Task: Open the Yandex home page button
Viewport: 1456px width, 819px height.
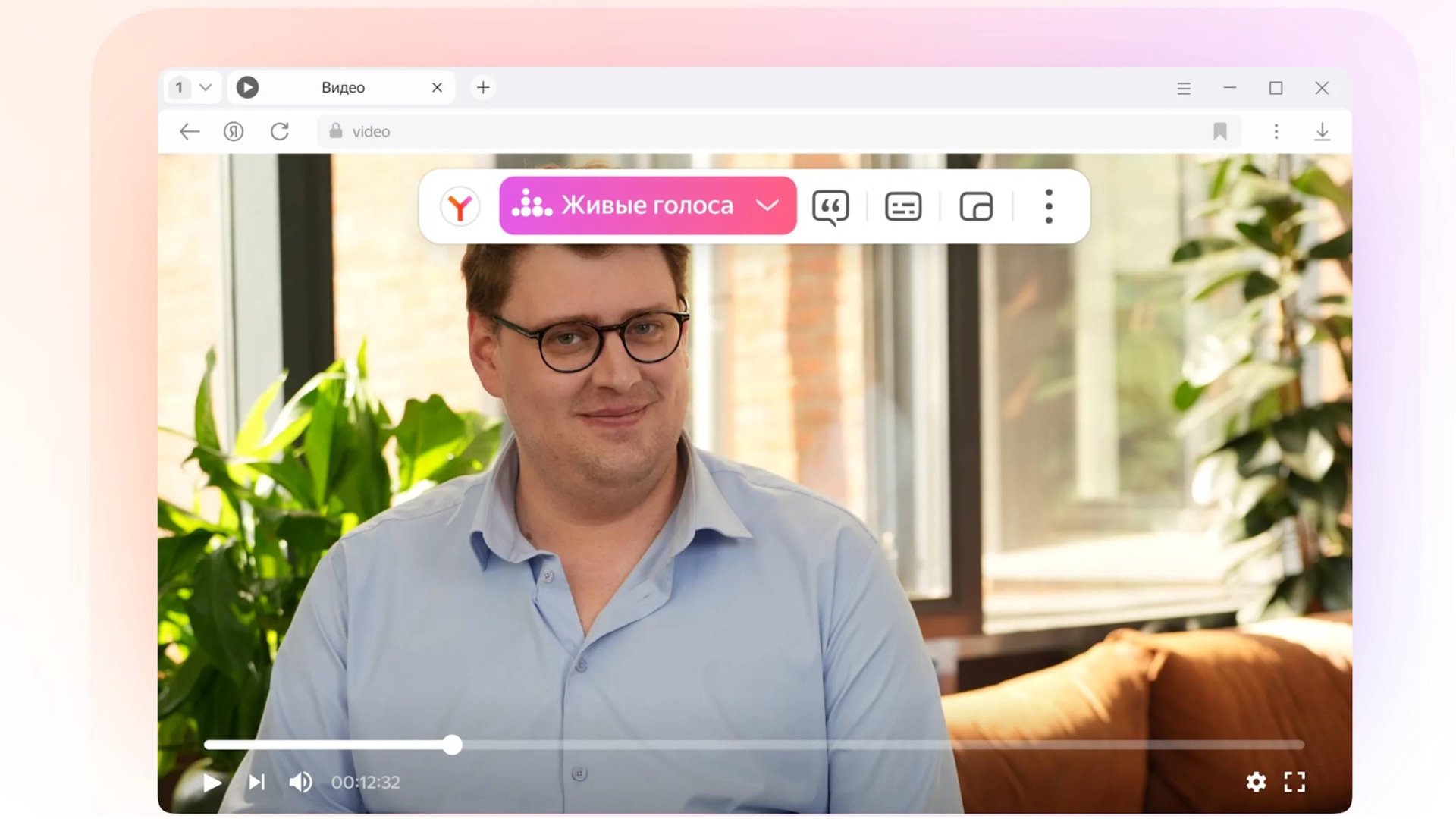Action: (x=234, y=132)
